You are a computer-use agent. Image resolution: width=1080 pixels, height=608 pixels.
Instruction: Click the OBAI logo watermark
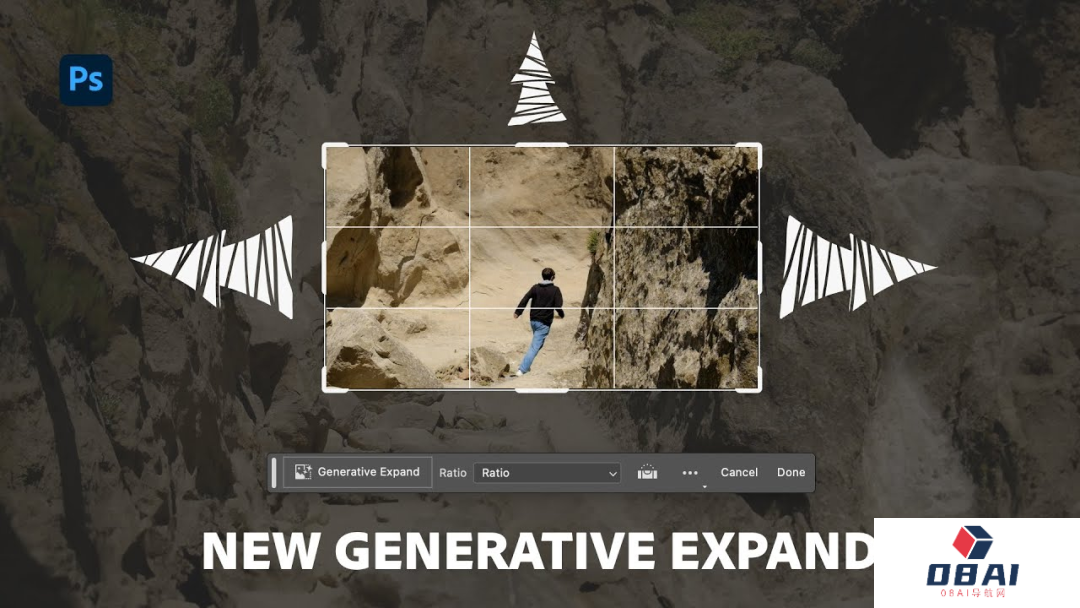tap(975, 560)
